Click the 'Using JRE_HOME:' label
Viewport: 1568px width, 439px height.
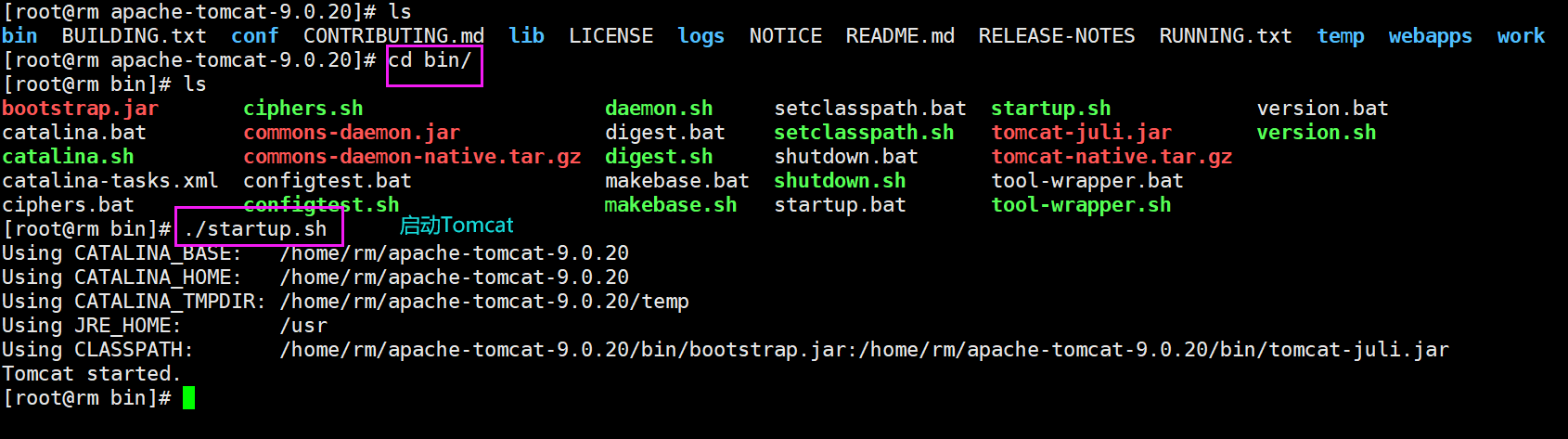92,326
